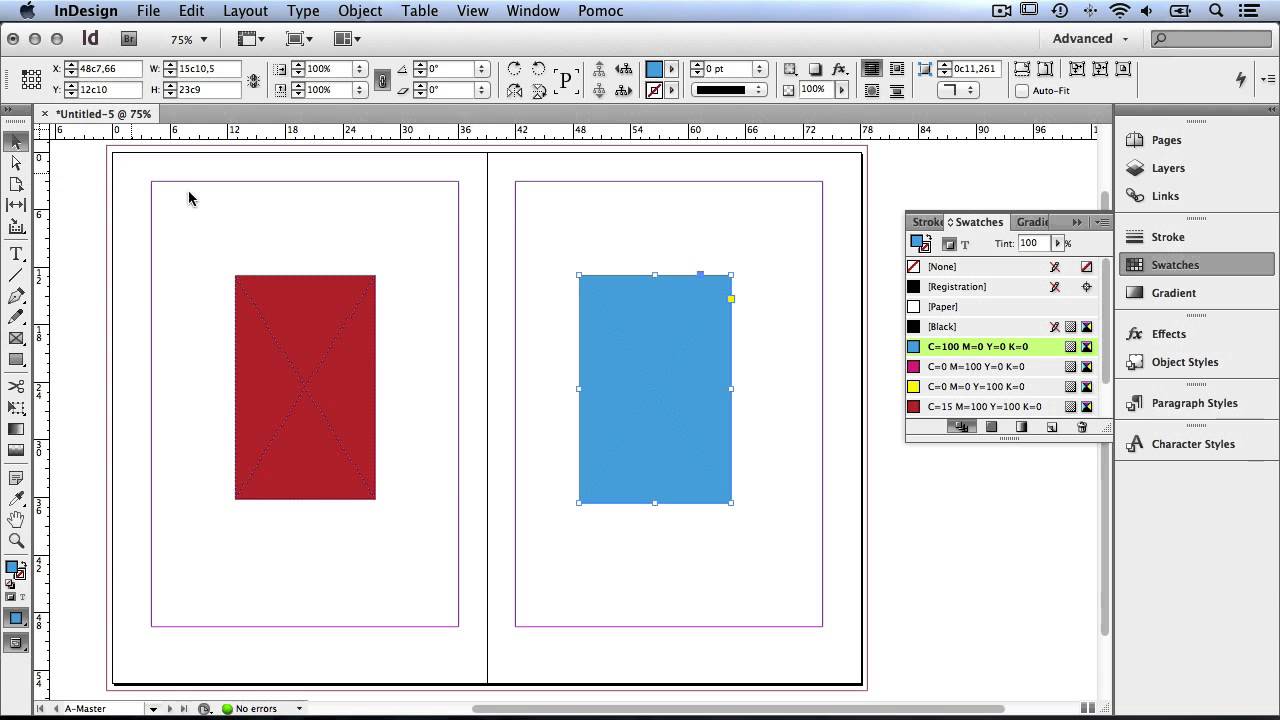Open the Layout menu
Viewport: 1280px width, 720px height.
(245, 11)
